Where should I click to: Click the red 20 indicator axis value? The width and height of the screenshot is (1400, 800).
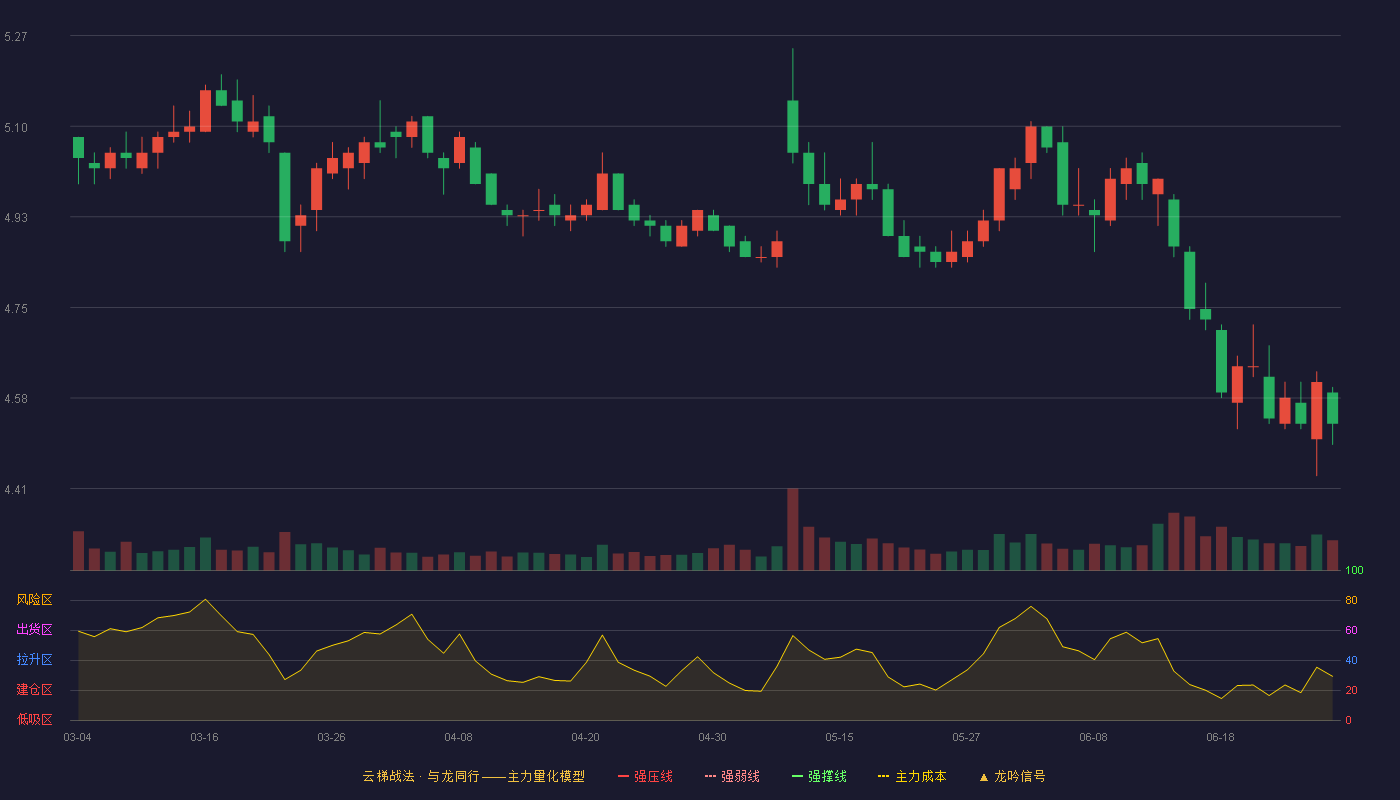(x=1351, y=691)
